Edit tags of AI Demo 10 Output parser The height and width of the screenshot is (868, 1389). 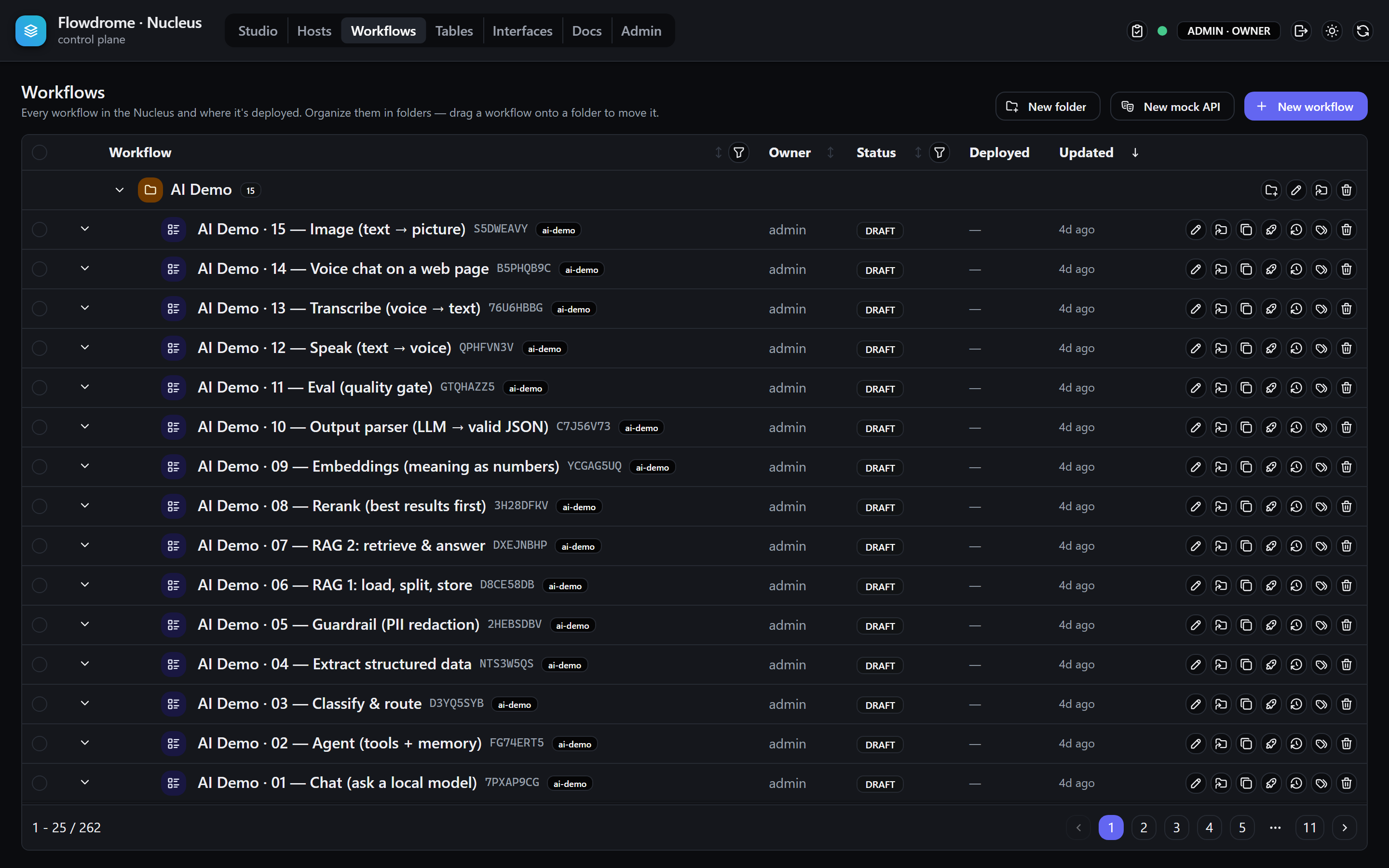1321,428
